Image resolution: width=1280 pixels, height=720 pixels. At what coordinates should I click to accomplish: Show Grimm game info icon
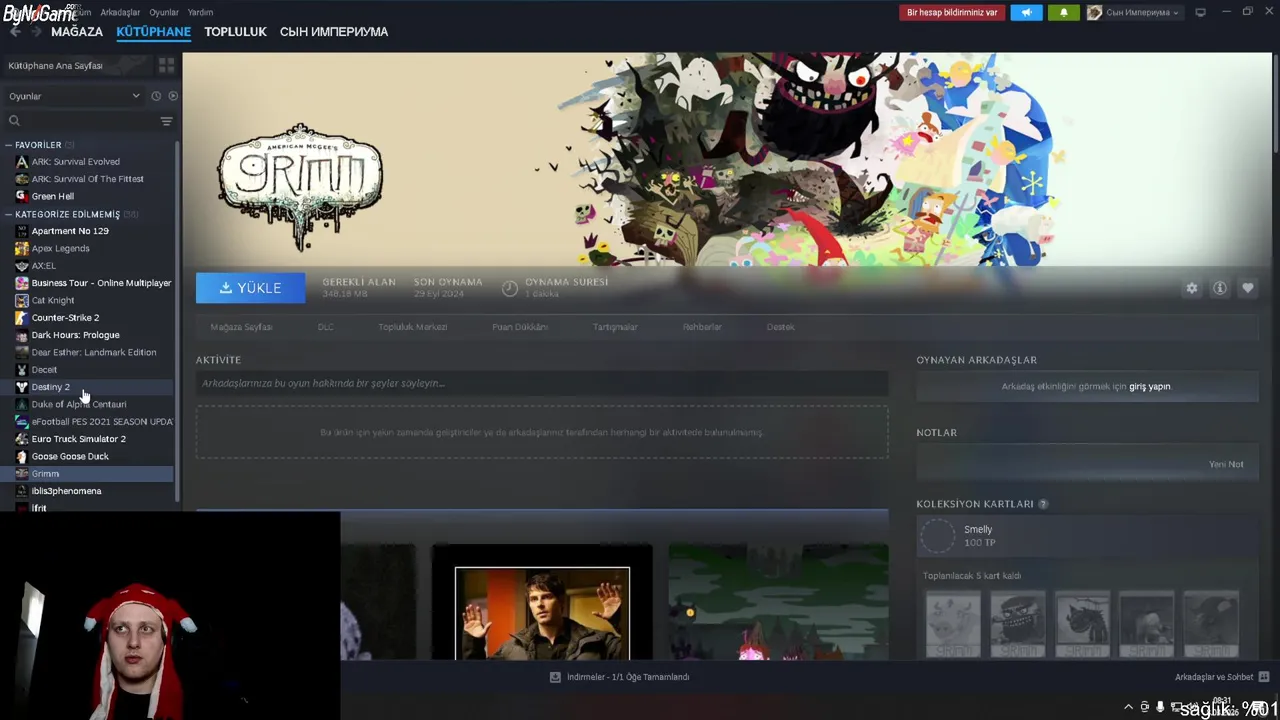pos(1220,288)
